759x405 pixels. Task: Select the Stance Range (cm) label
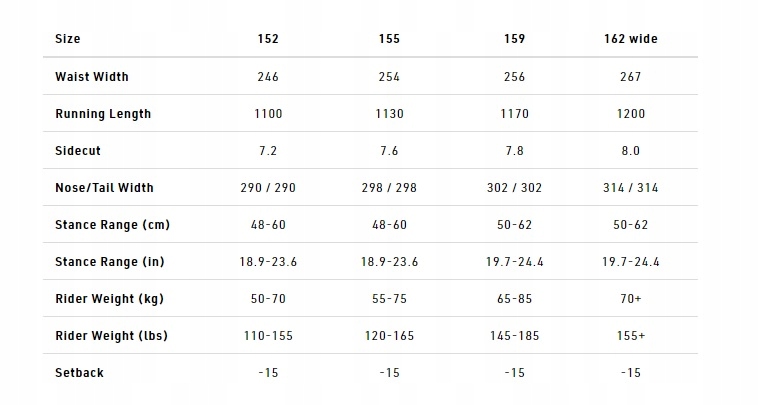tap(112, 225)
